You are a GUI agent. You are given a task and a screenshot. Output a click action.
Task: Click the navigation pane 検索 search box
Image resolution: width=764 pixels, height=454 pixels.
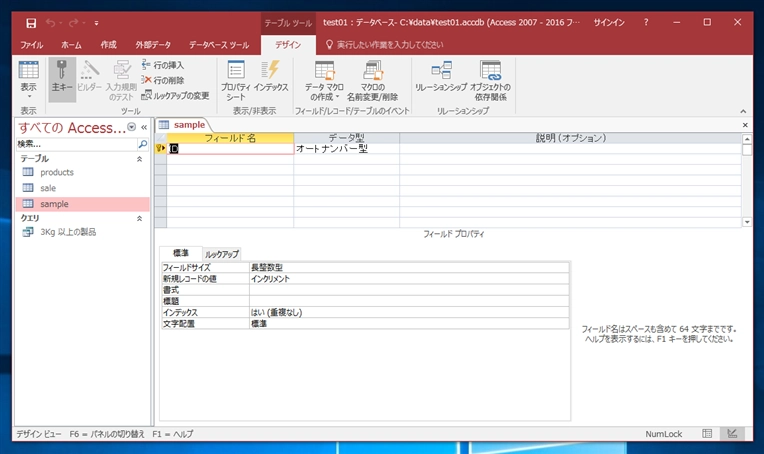pyautogui.click(x=76, y=144)
